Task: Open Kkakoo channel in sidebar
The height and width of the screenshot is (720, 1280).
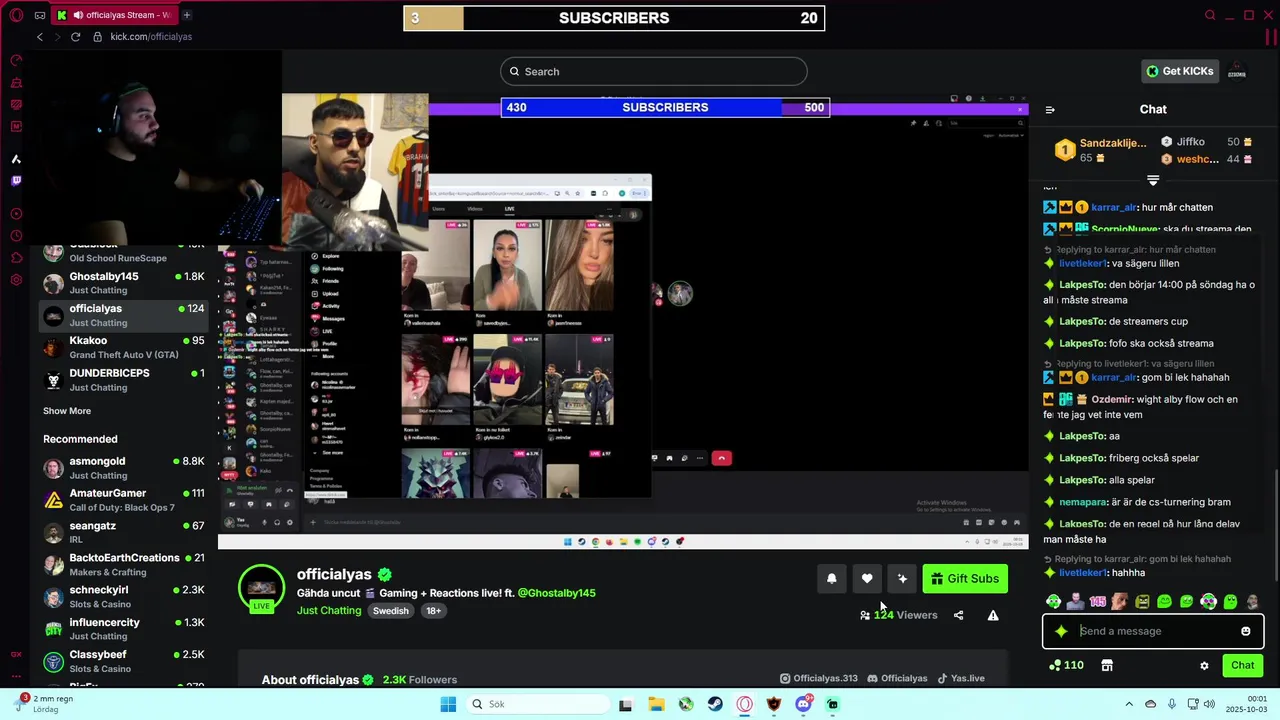Action: [x=123, y=347]
